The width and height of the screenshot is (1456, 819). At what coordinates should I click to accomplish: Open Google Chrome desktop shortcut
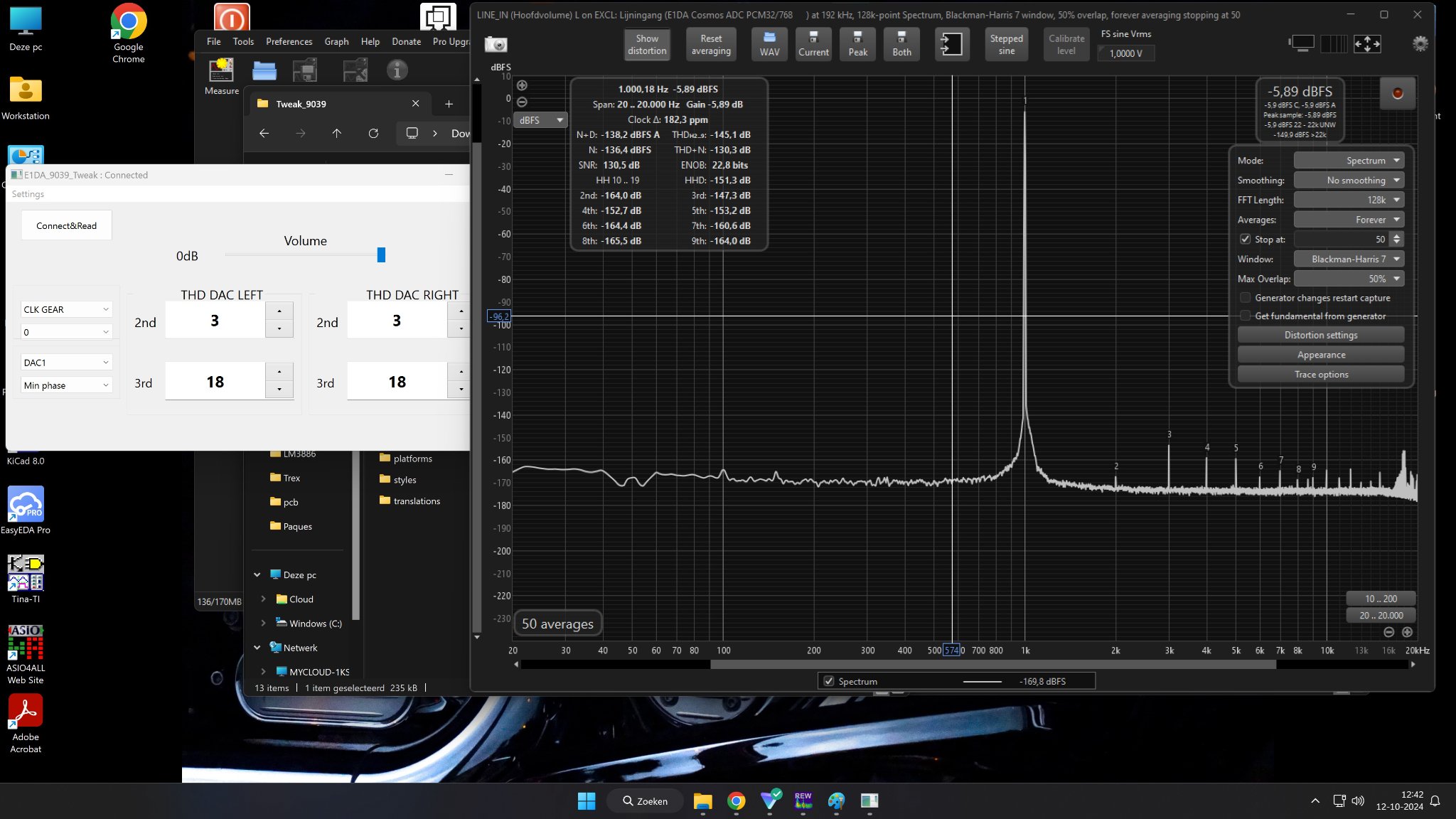pos(129,33)
